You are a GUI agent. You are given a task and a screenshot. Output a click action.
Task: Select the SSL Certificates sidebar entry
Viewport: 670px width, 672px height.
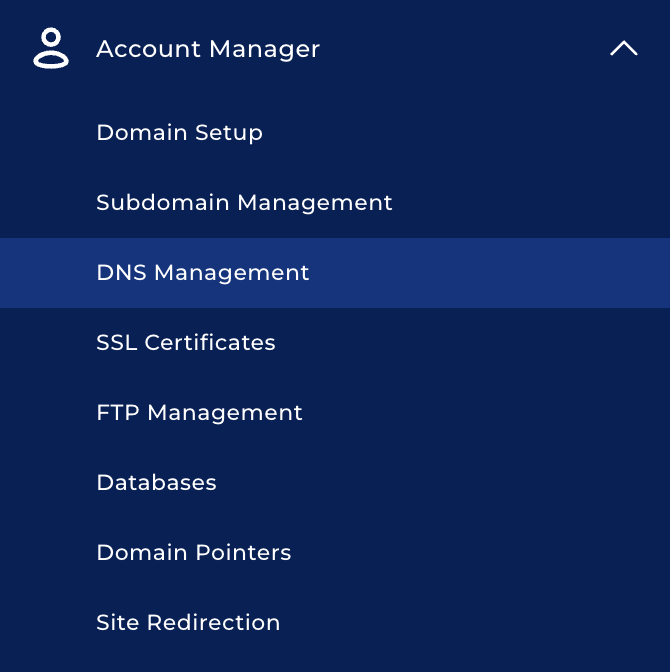(x=186, y=342)
